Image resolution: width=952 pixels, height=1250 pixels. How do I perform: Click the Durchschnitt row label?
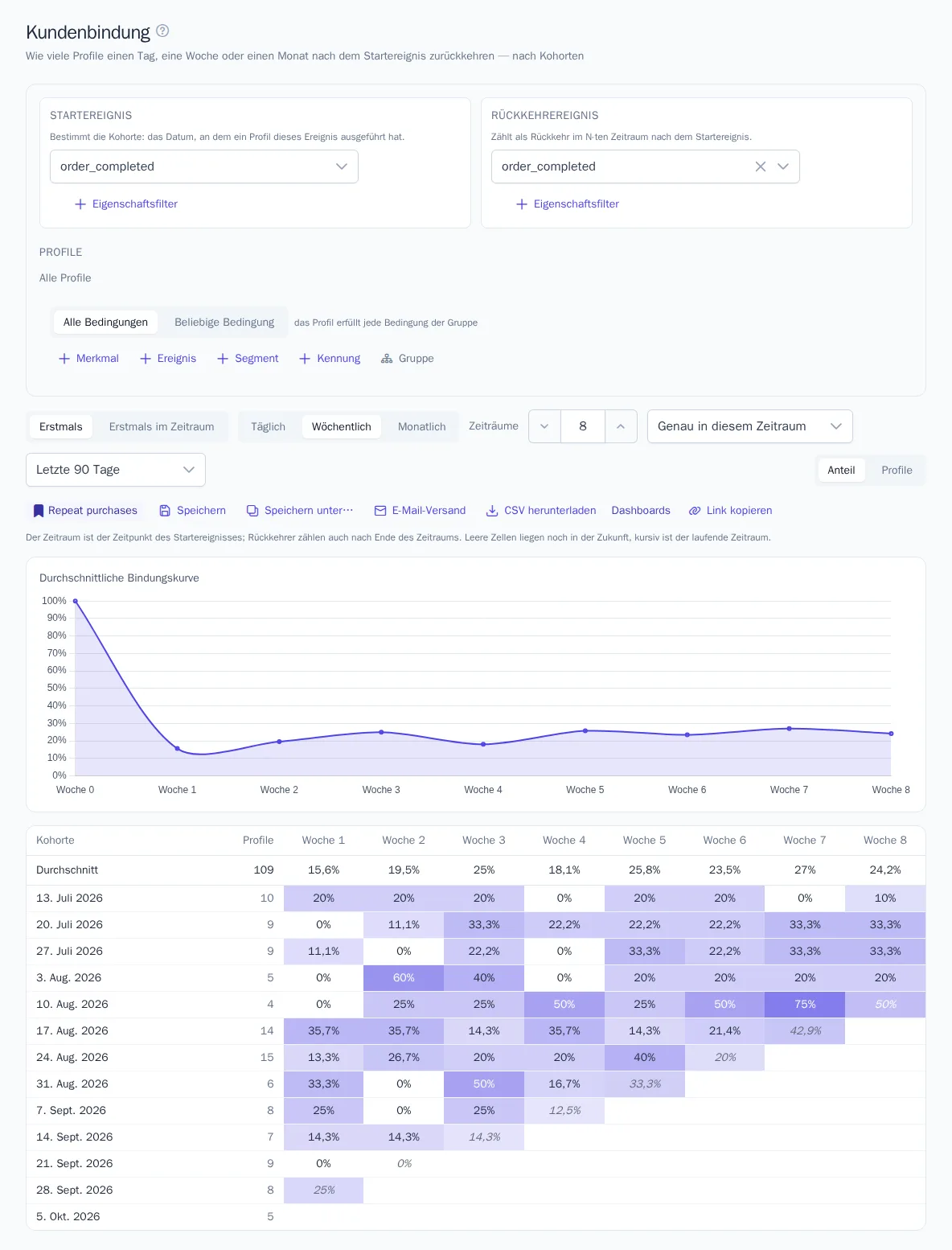(67, 870)
